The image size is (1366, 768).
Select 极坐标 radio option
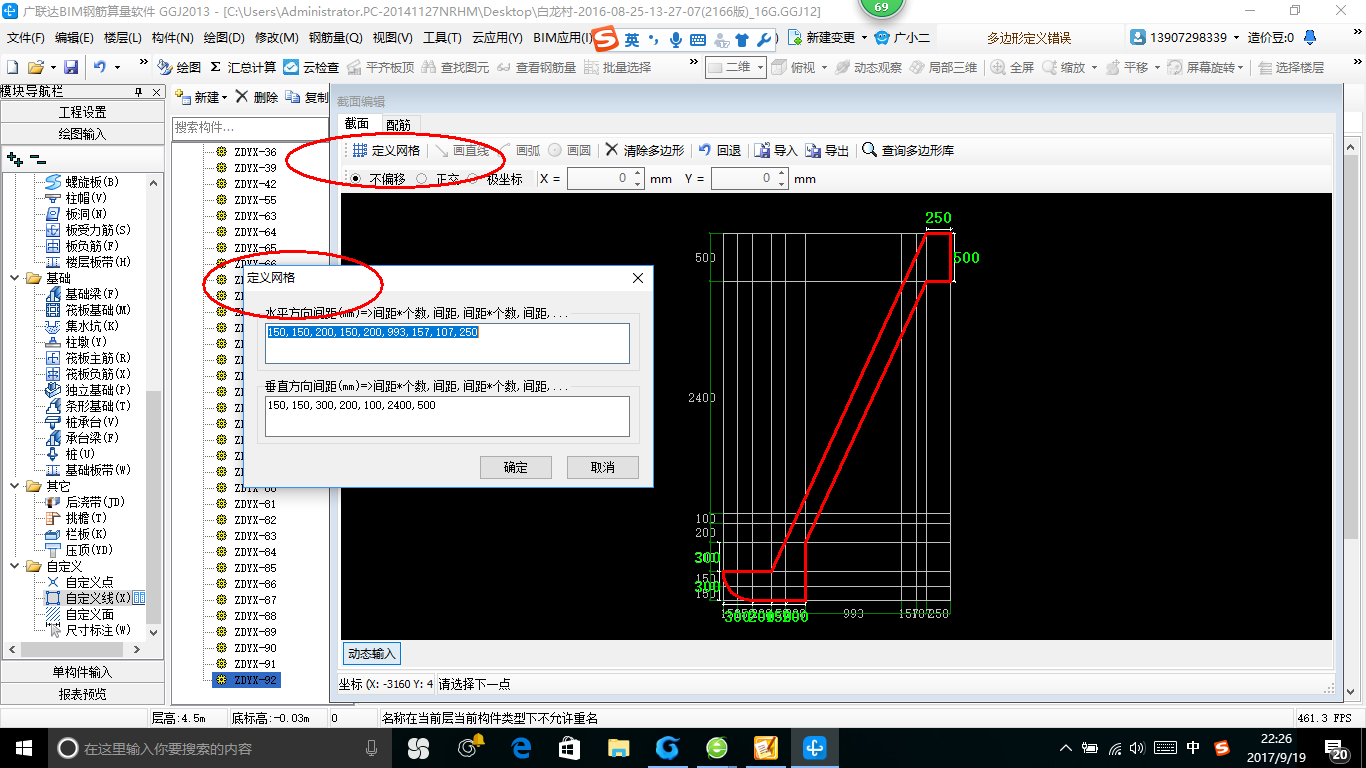coord(473,179)
